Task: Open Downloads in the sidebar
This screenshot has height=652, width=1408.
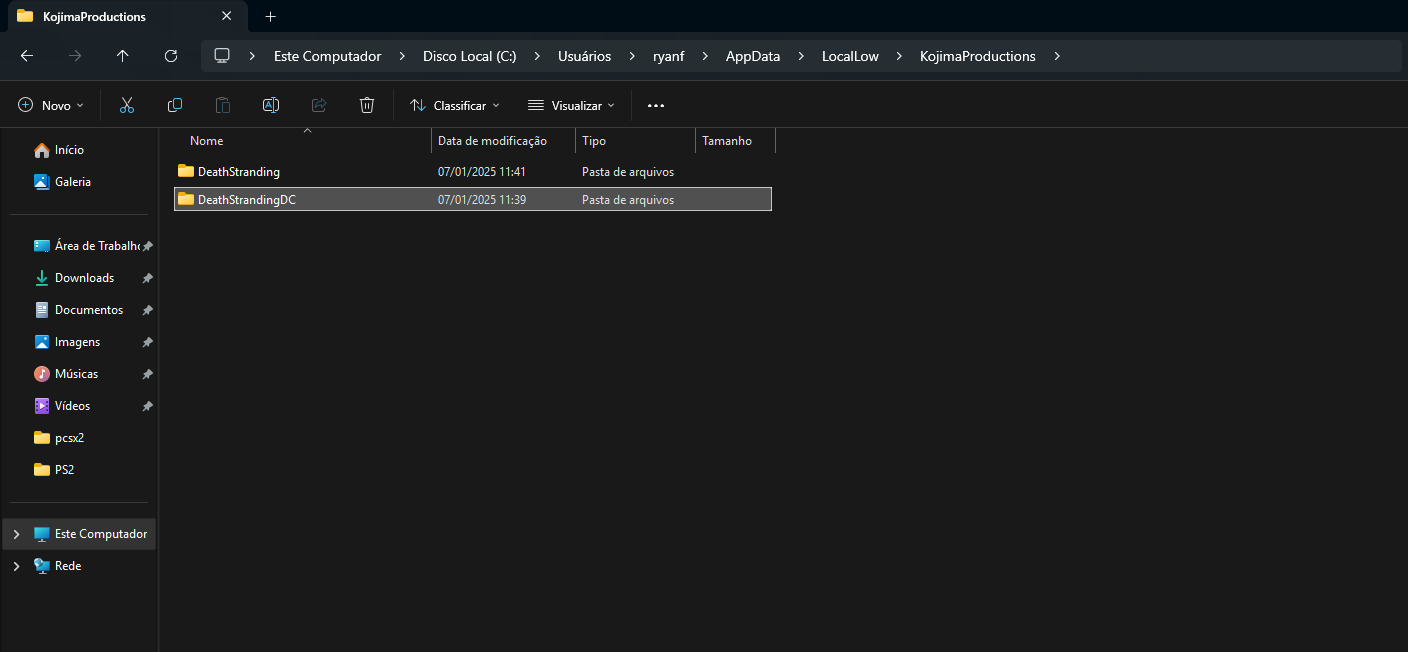Action: point(82,278)
